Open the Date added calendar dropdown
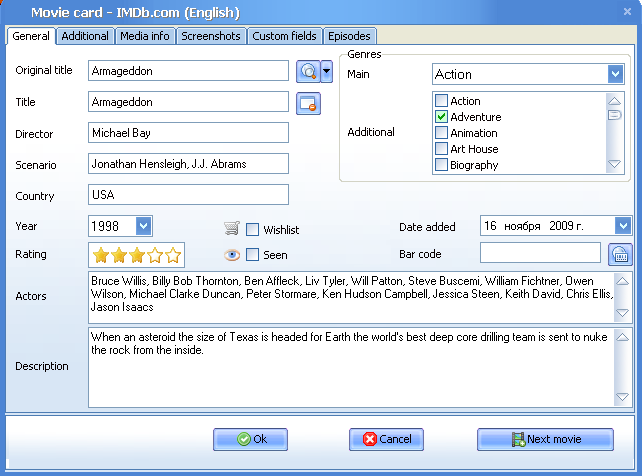 tap(623, 226)
